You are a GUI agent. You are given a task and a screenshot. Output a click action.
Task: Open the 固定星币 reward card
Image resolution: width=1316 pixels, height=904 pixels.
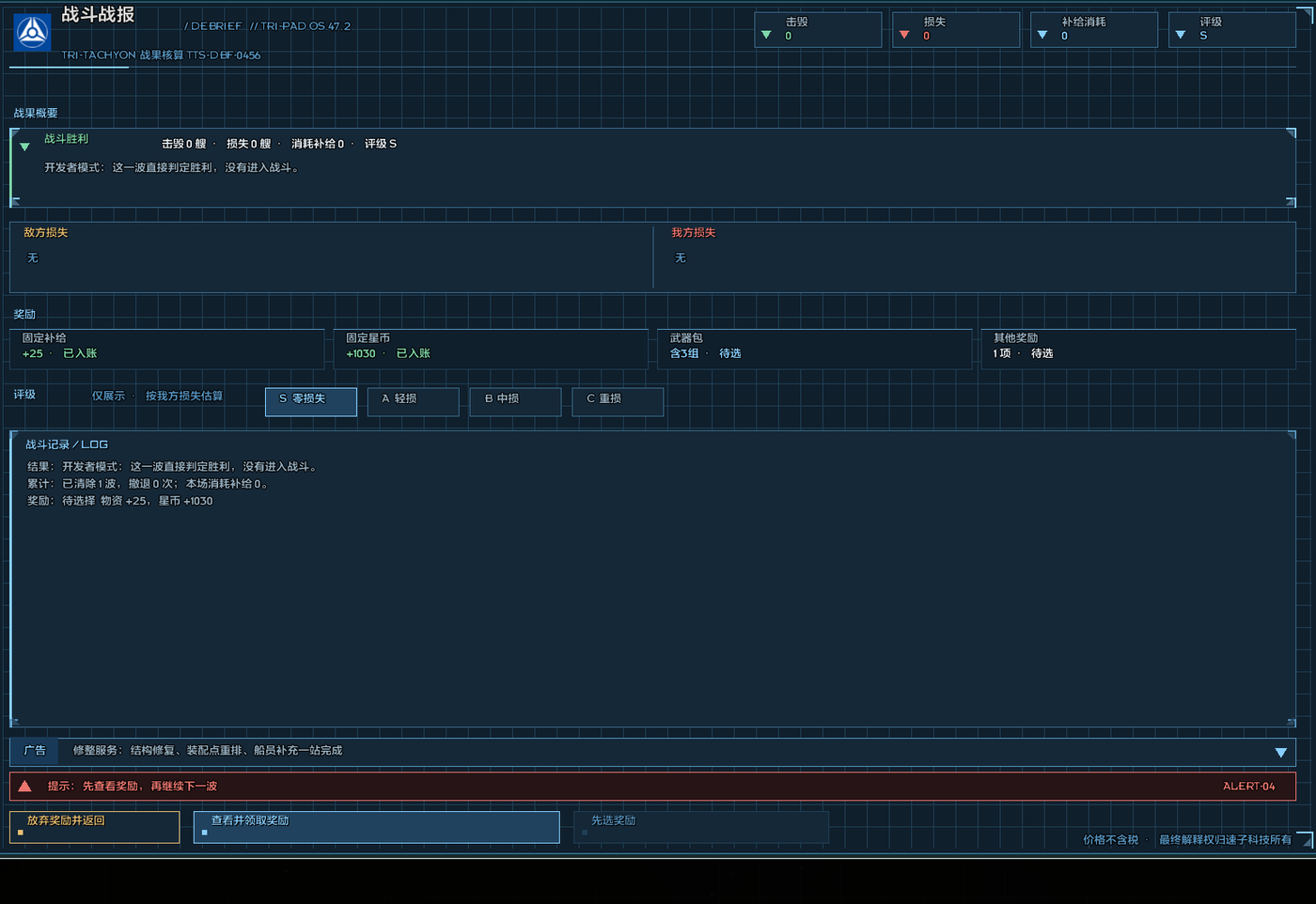click(x=491, y=349)
